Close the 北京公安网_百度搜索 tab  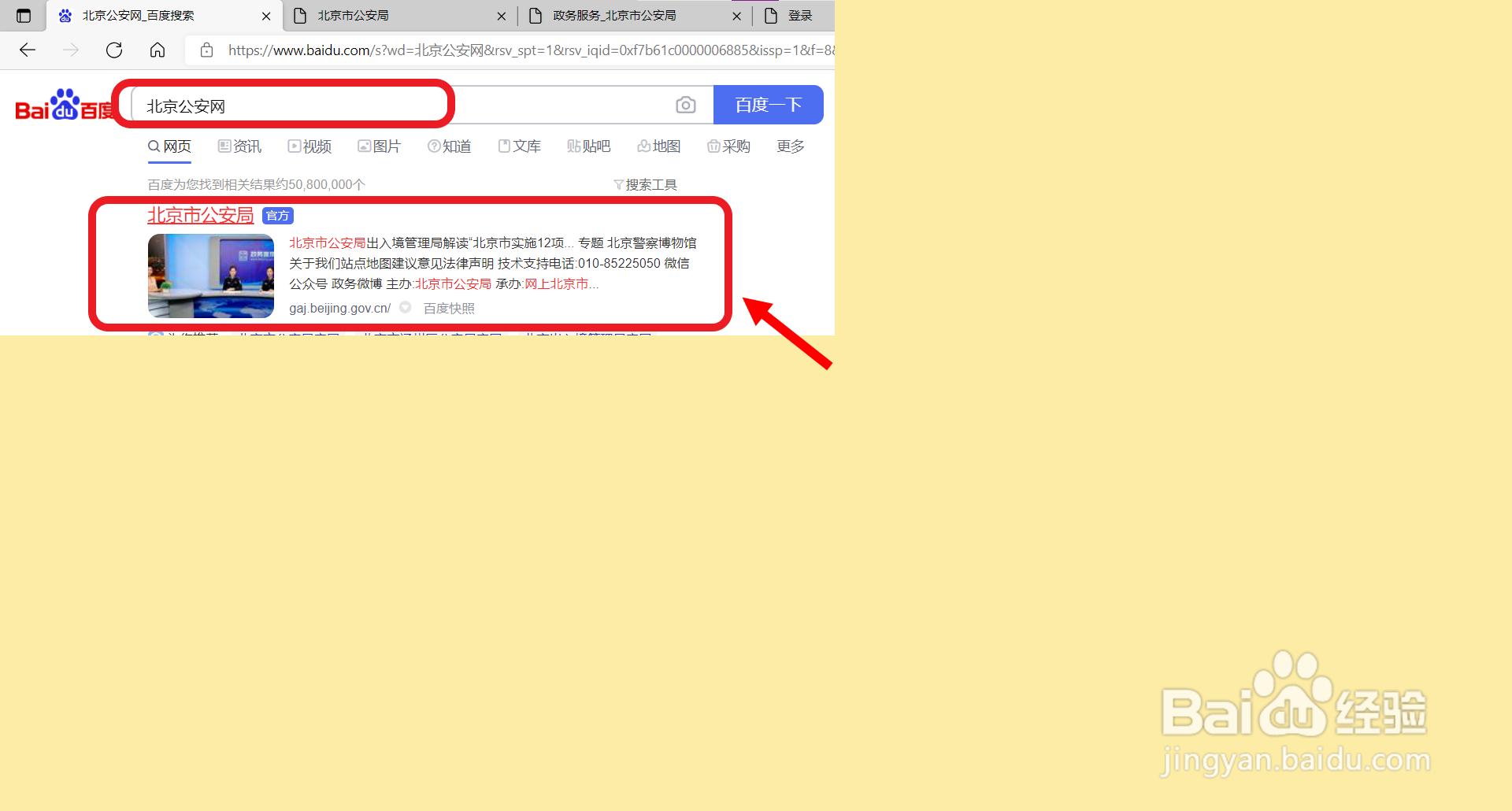(266, 16)
